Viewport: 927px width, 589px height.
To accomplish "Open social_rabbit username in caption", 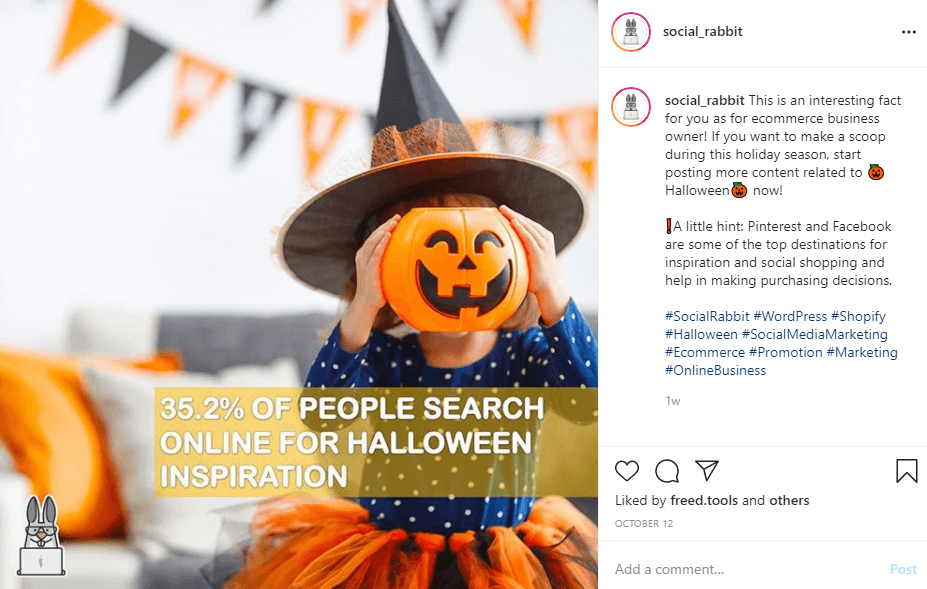I will 705,101.
